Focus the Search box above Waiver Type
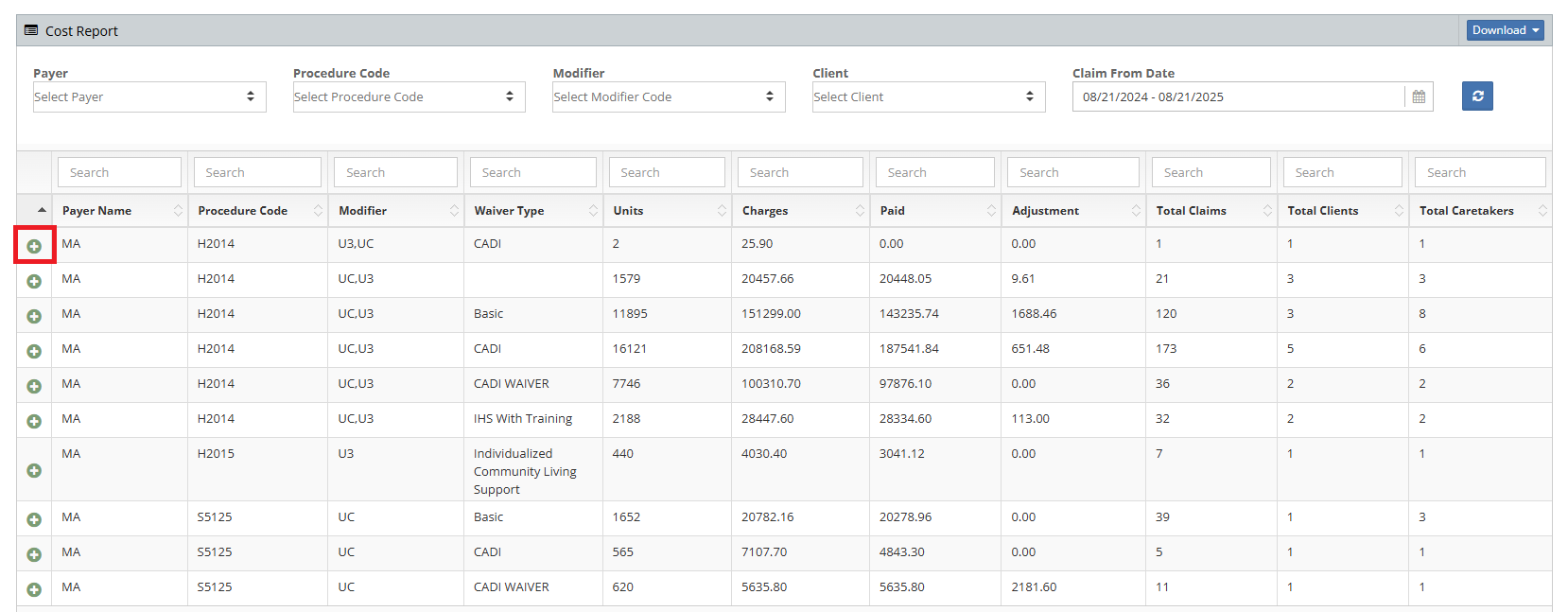The image size is (1568, 612). pyautogui.click(x=532, y=172)
